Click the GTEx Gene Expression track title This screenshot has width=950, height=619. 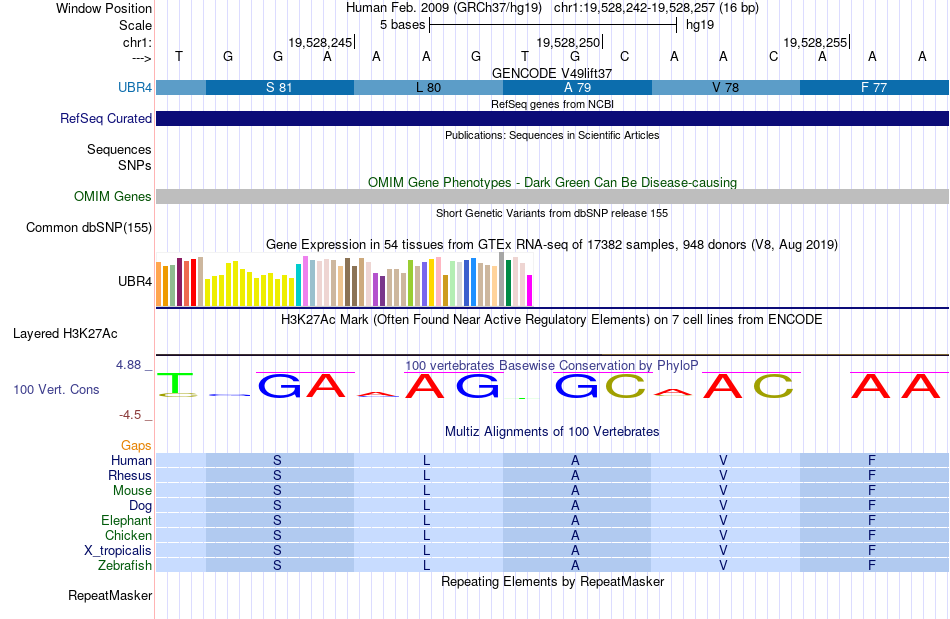552,245
